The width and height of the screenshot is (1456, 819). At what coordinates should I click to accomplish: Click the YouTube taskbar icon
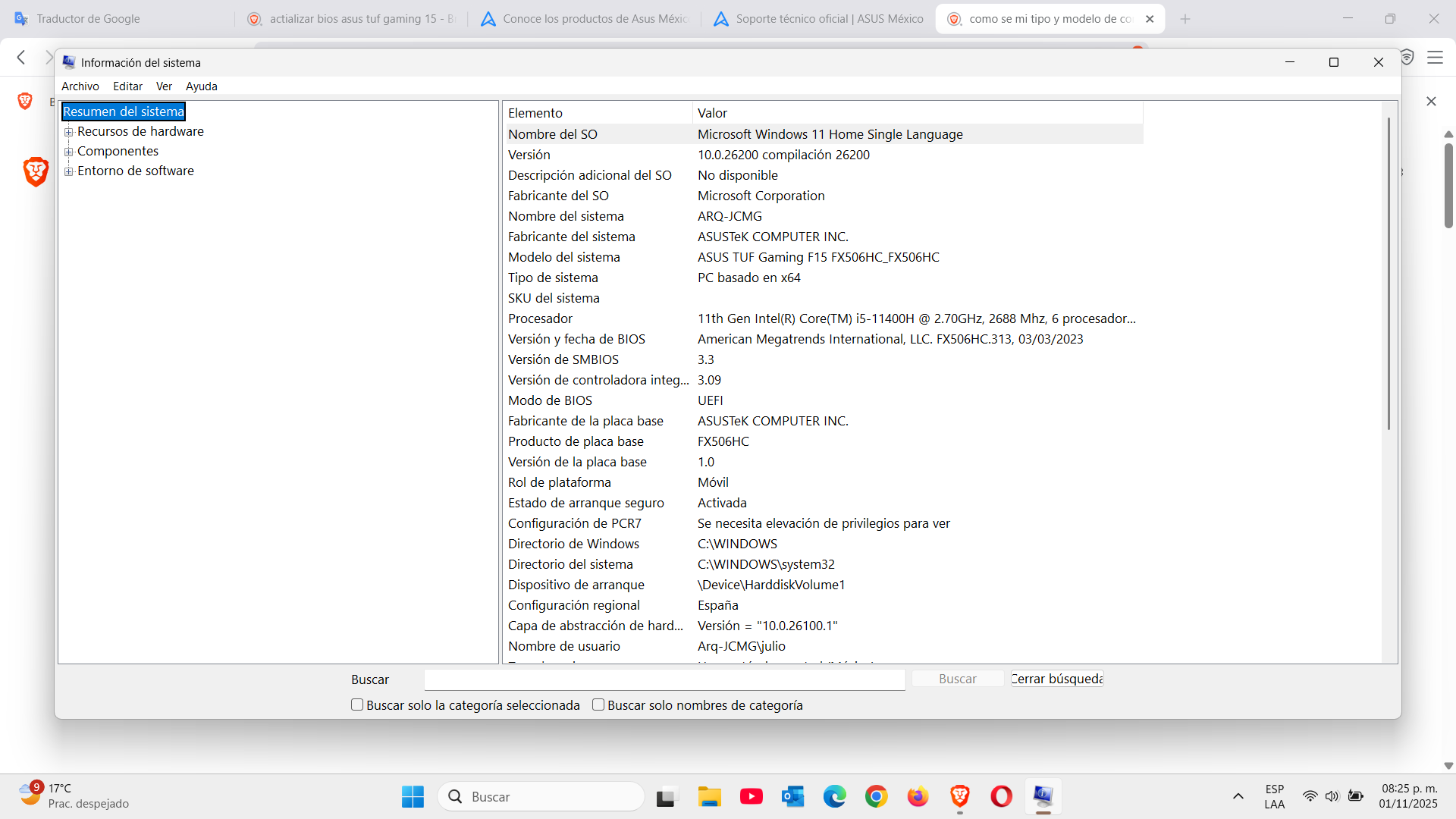(751, 796)
